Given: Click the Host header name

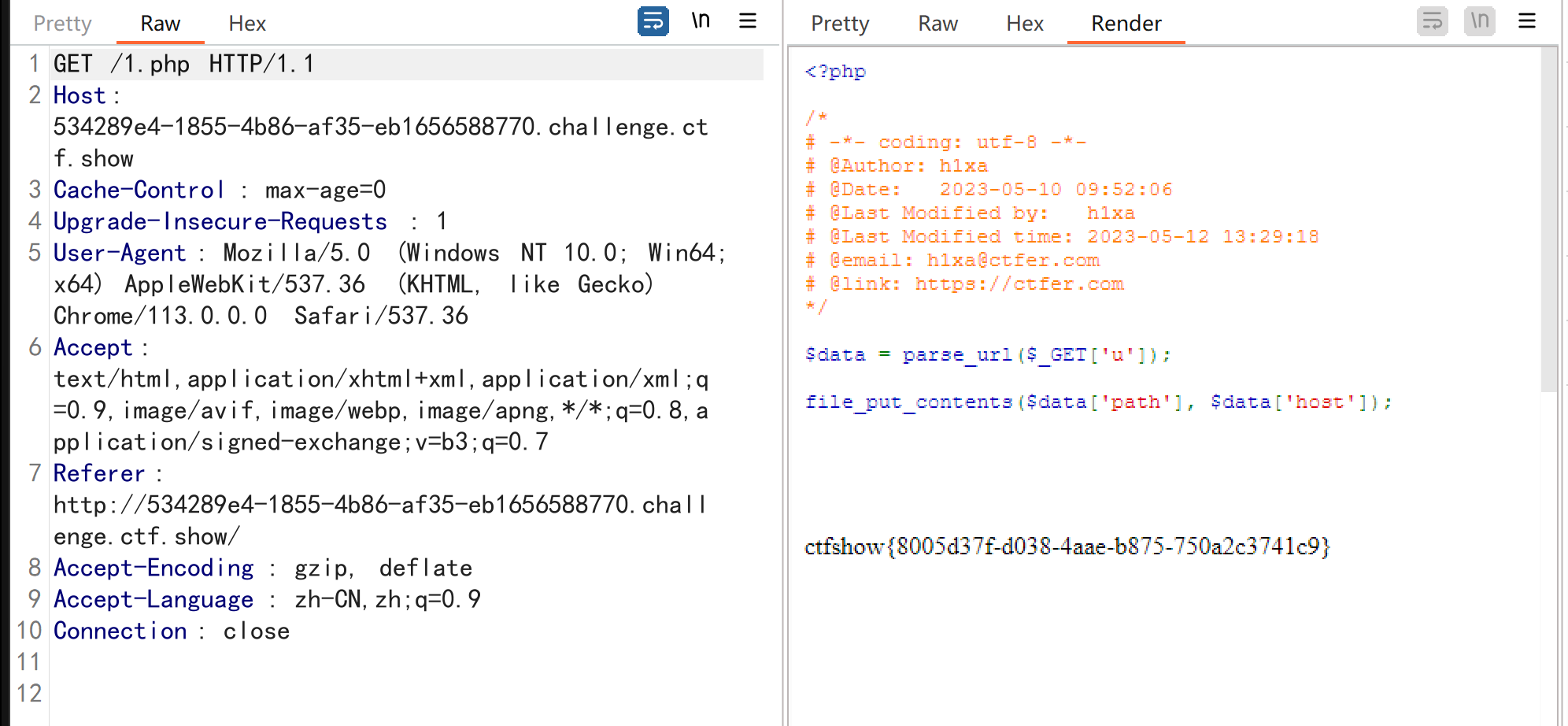Looking at the screenshot, I should tap(80, 95).
